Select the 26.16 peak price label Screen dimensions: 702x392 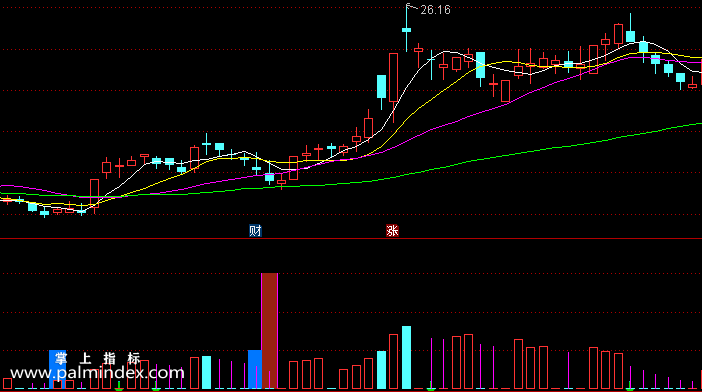click(435, 10)
